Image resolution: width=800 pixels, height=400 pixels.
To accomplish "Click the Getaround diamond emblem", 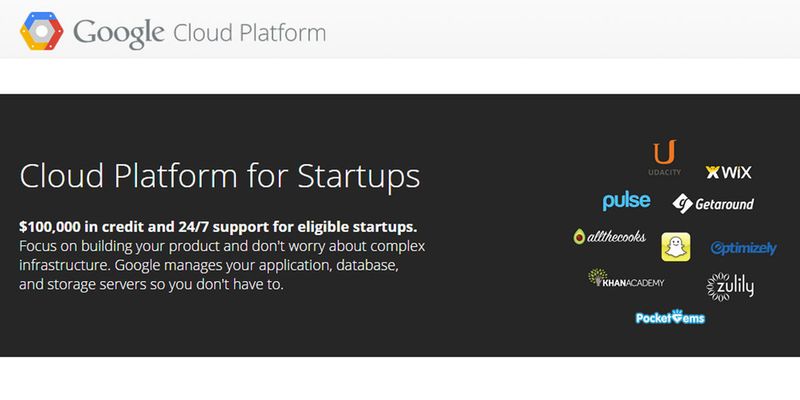I will click(x=682, y=203).
